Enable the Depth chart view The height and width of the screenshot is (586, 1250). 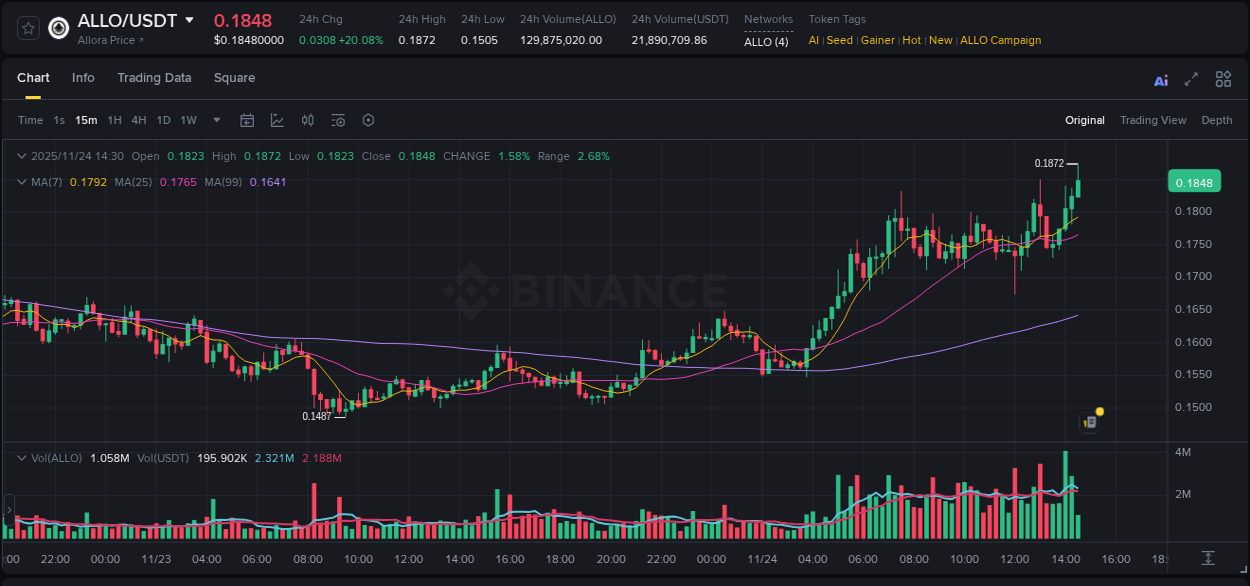coord(1216,120)
